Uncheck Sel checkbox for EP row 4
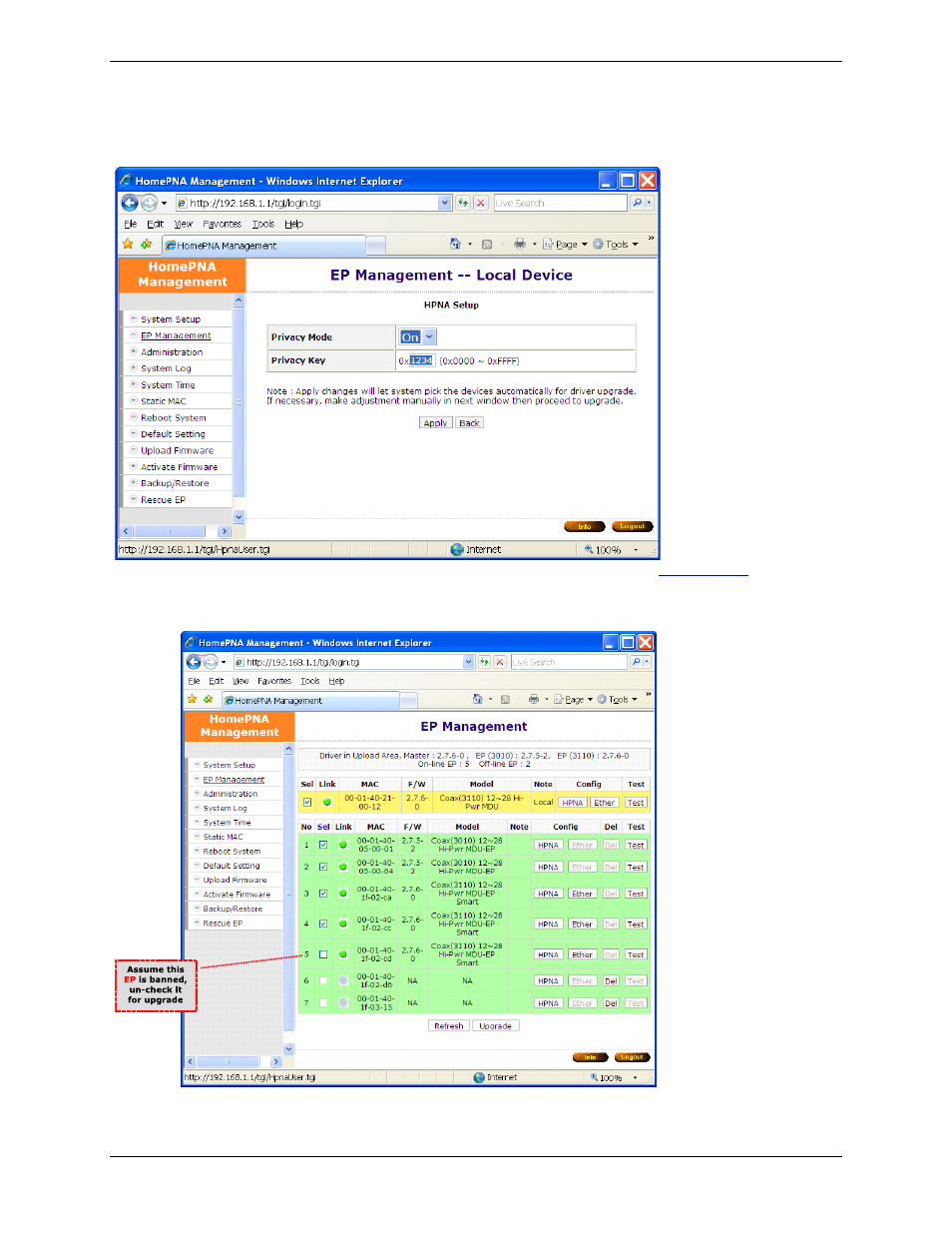952x1233 pixels. (323, 924)
